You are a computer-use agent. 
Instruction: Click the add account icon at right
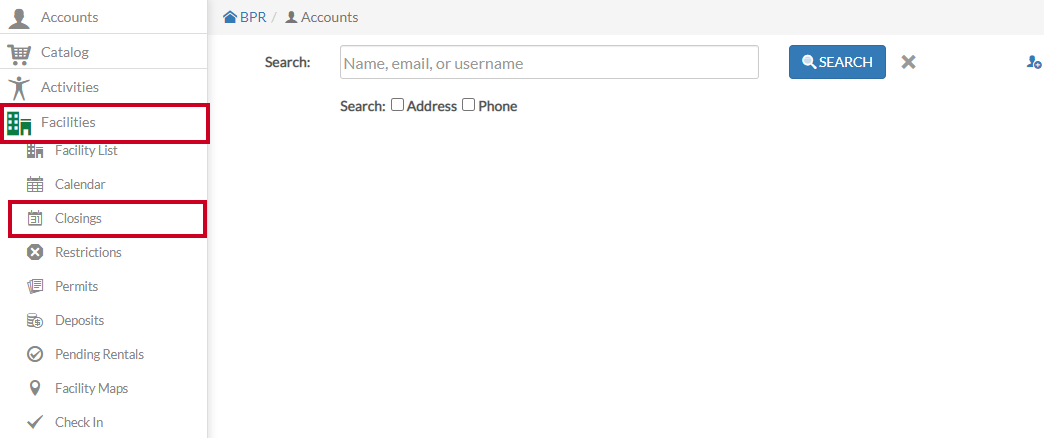coord(1034,62)
